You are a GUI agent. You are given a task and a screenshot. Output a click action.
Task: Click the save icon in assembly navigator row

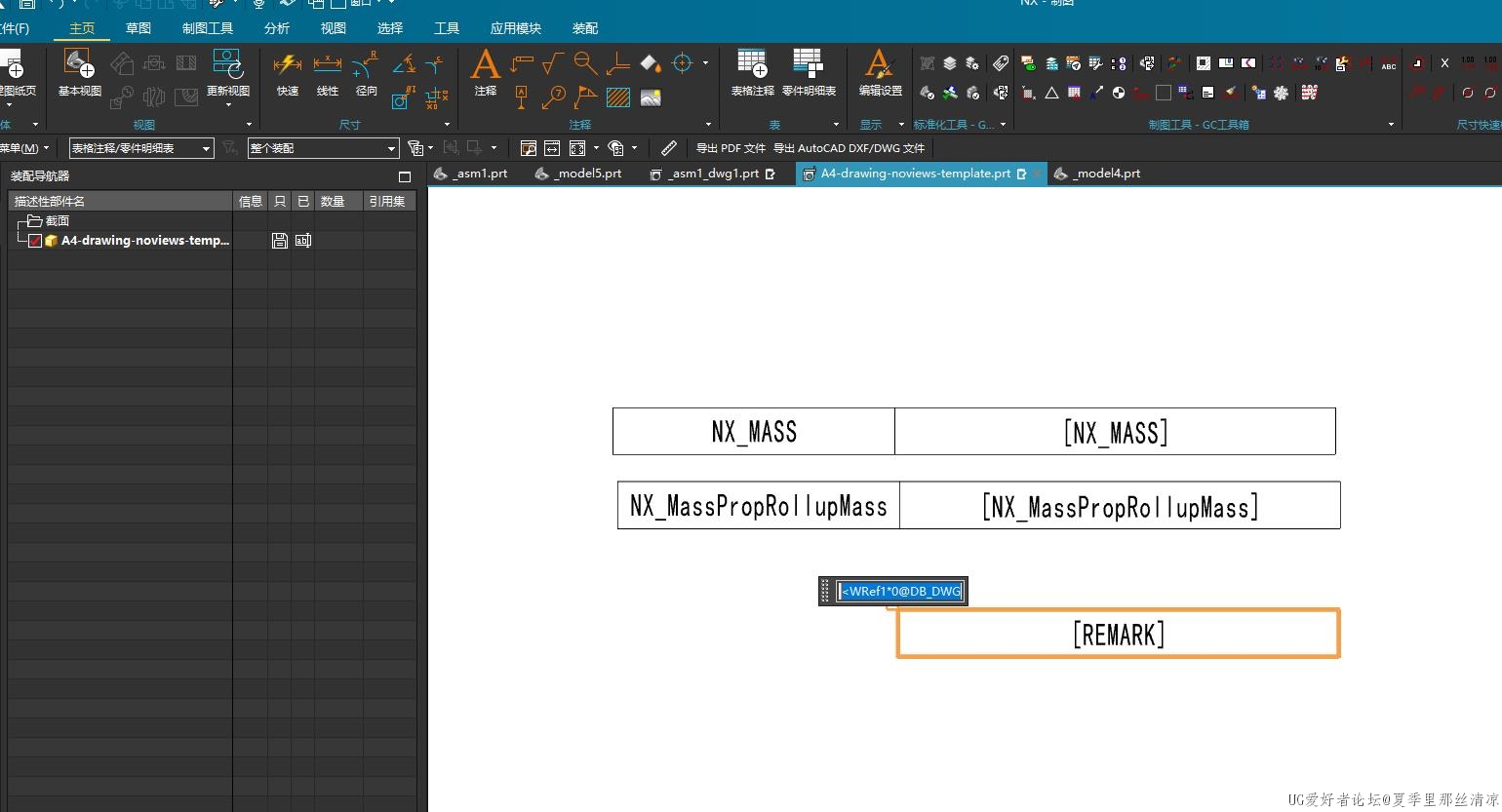point(280,241)
